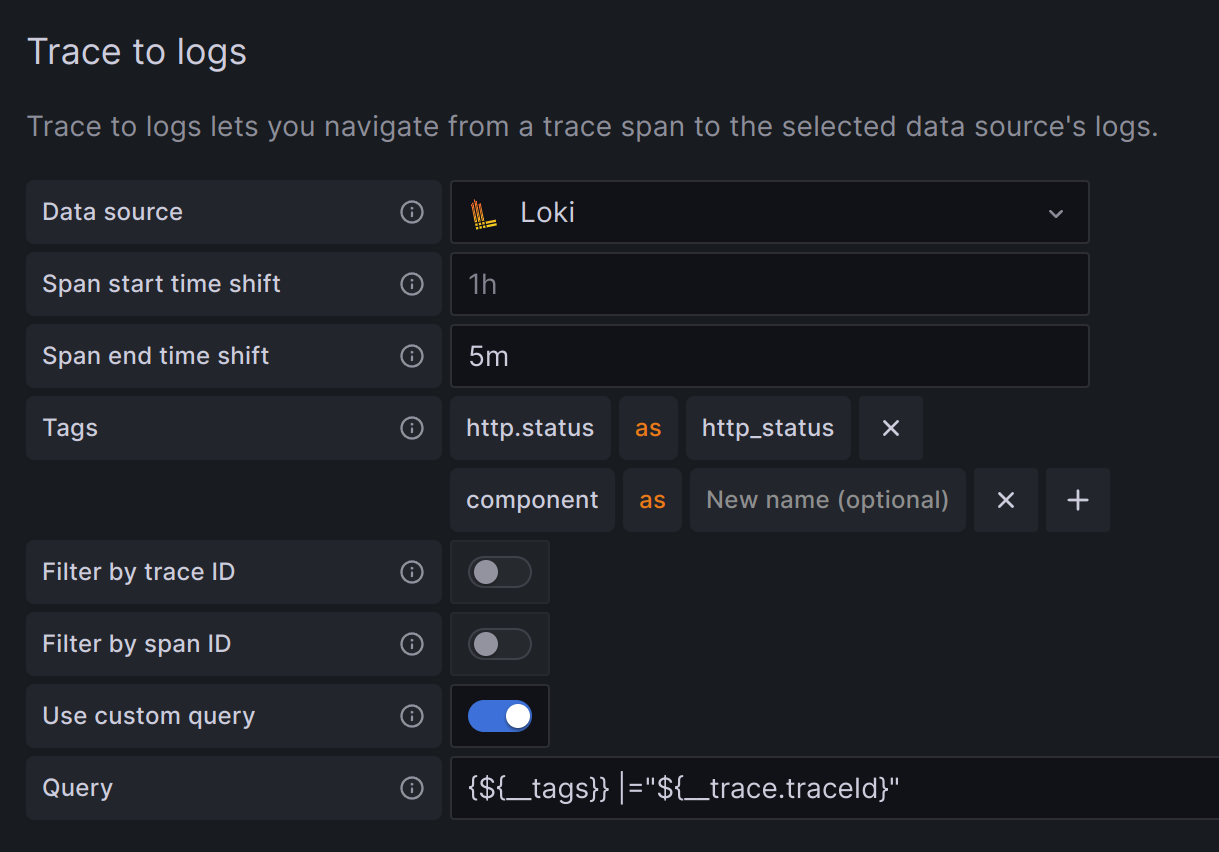This screenshot has height=852, width=1219.
Task: Click the Data source info icon
Action: pyautogui.click(x=412, y=212)
